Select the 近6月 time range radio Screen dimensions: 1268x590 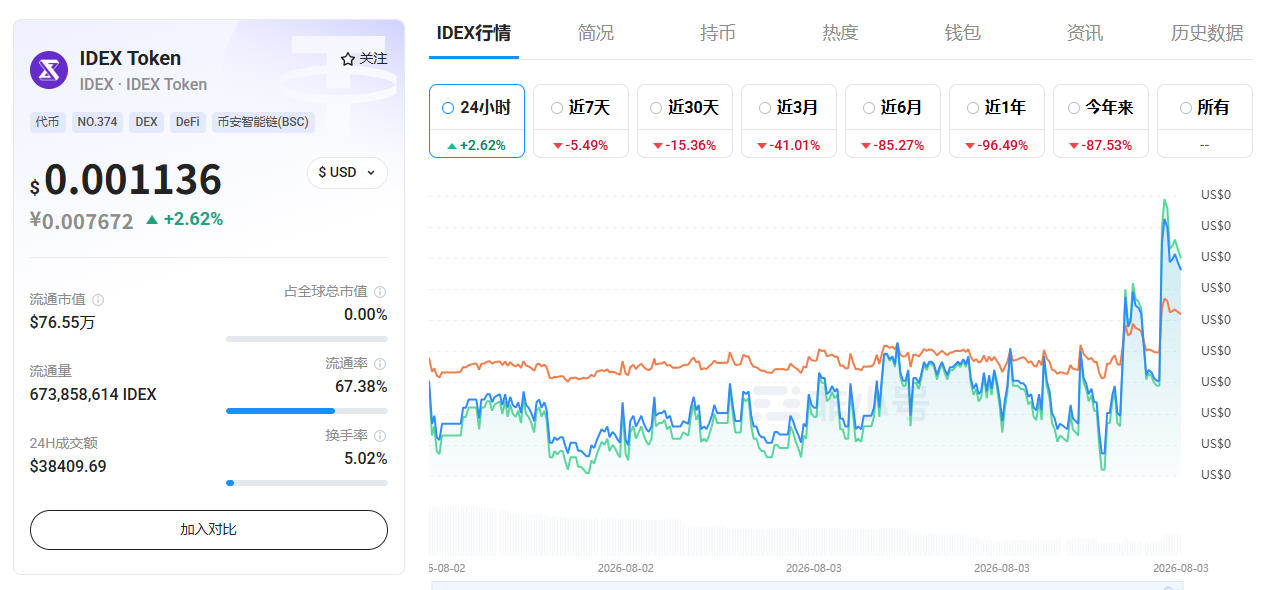(869, 107)
